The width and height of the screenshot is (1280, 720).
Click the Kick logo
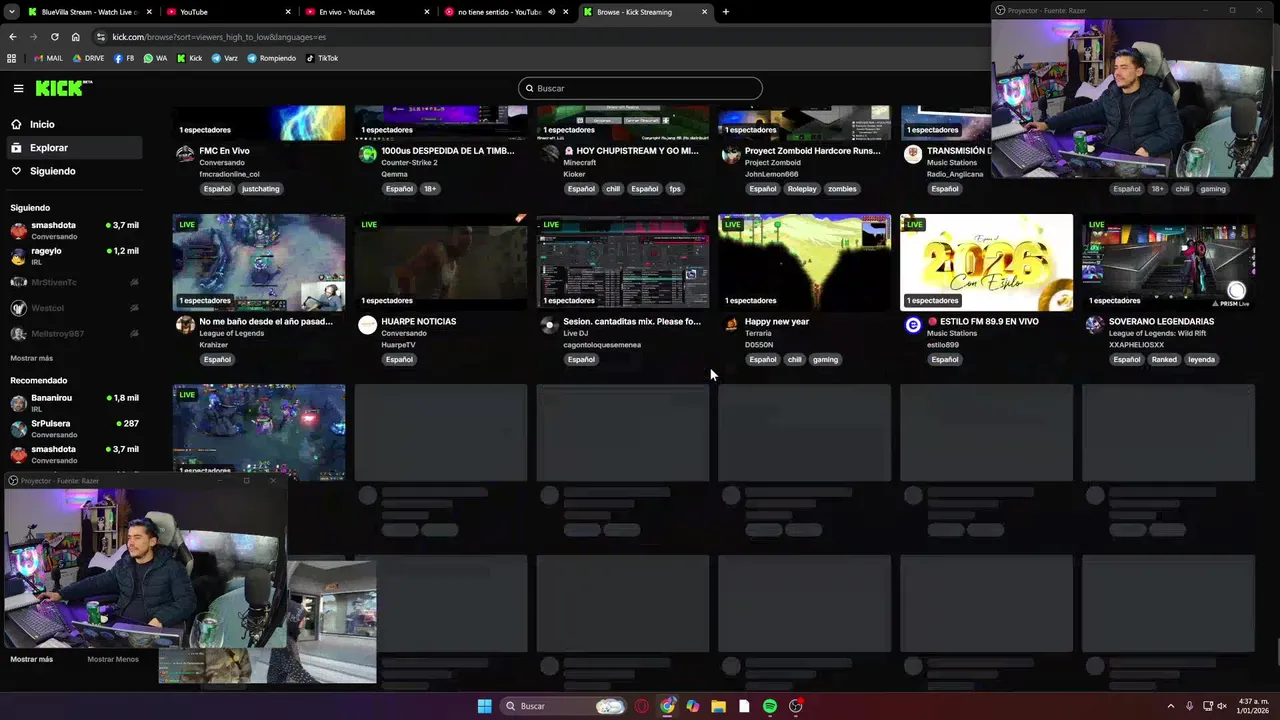coord(64,88)
